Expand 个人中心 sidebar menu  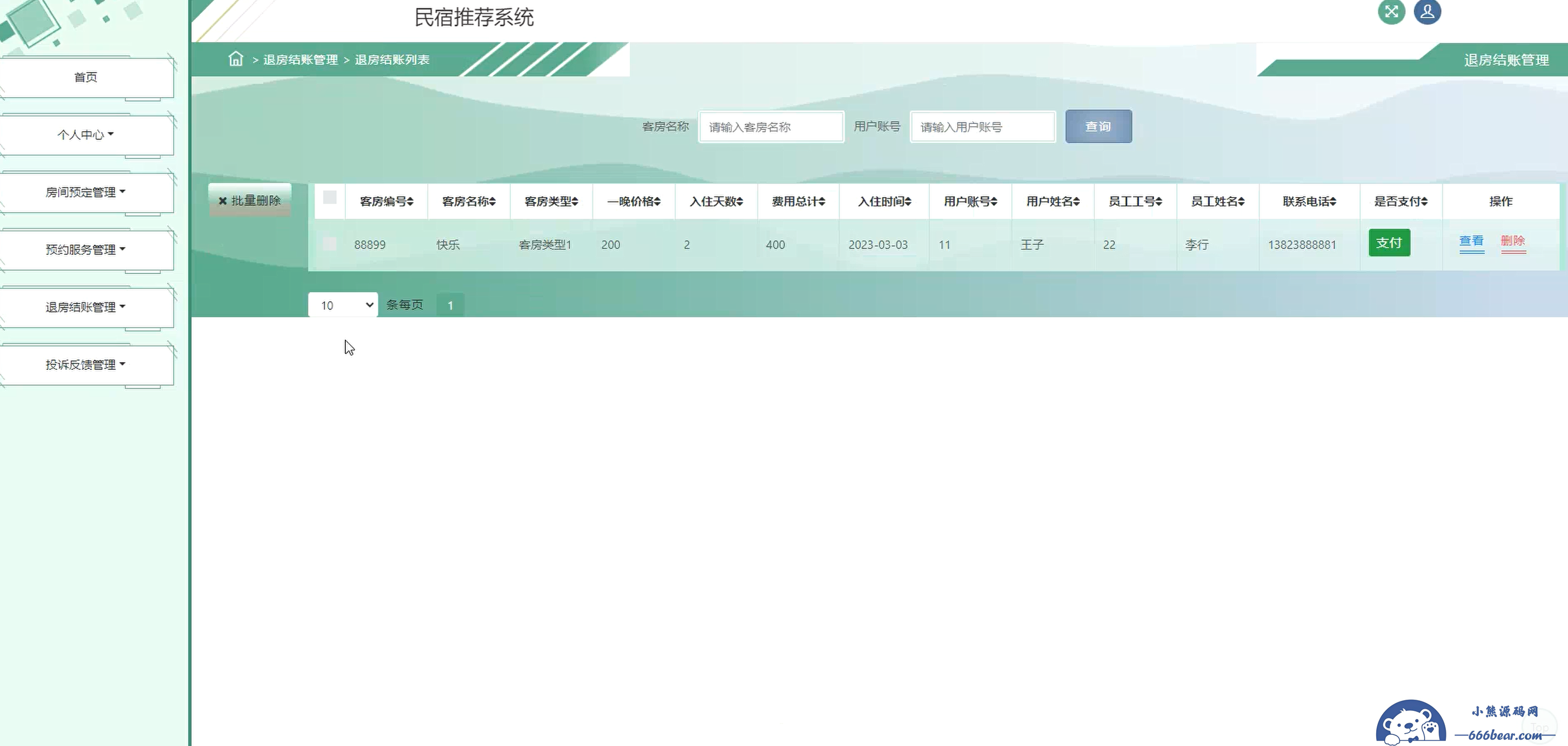(86, 134)
